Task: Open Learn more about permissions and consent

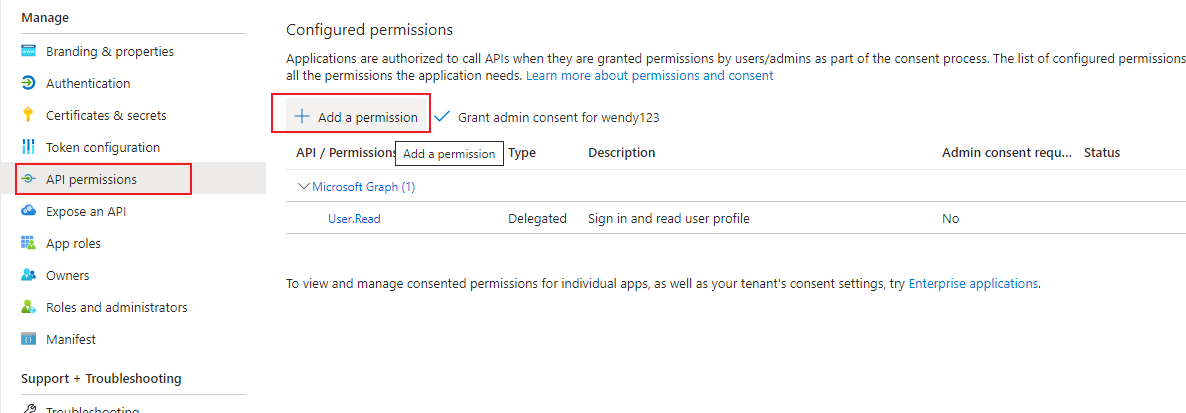Action: tap(650, 76)
